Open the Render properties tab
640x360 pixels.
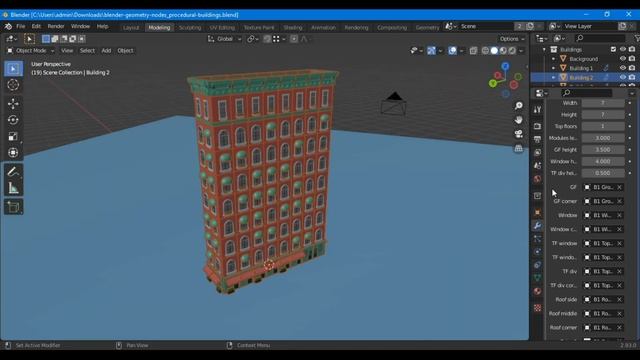tap(537, 127)
